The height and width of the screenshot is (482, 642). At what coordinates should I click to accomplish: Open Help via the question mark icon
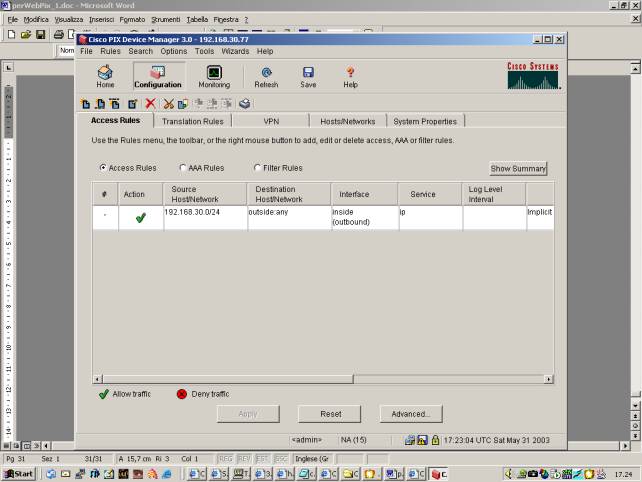350,77
